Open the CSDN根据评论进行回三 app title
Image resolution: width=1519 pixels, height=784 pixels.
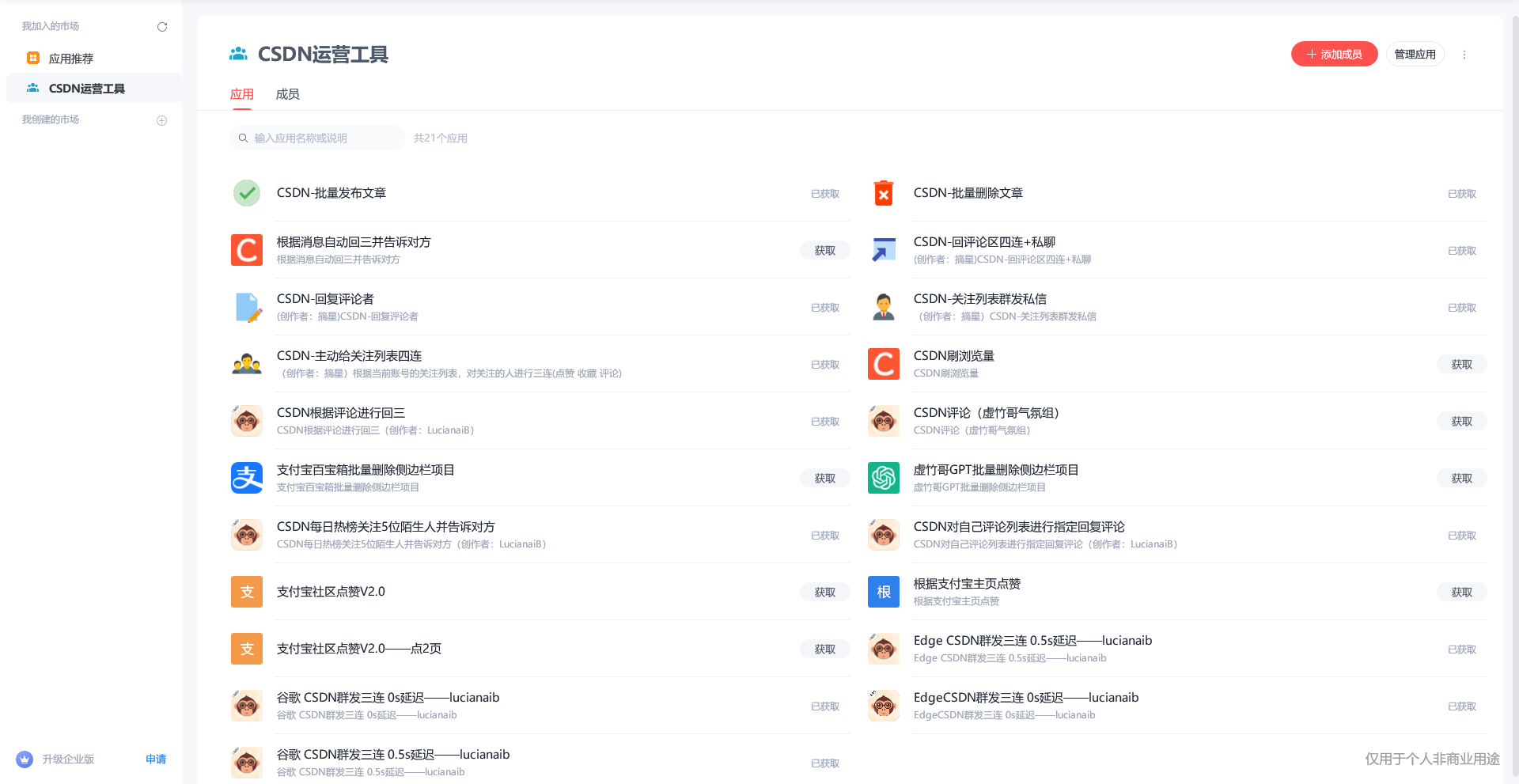(x=341, y=413)
